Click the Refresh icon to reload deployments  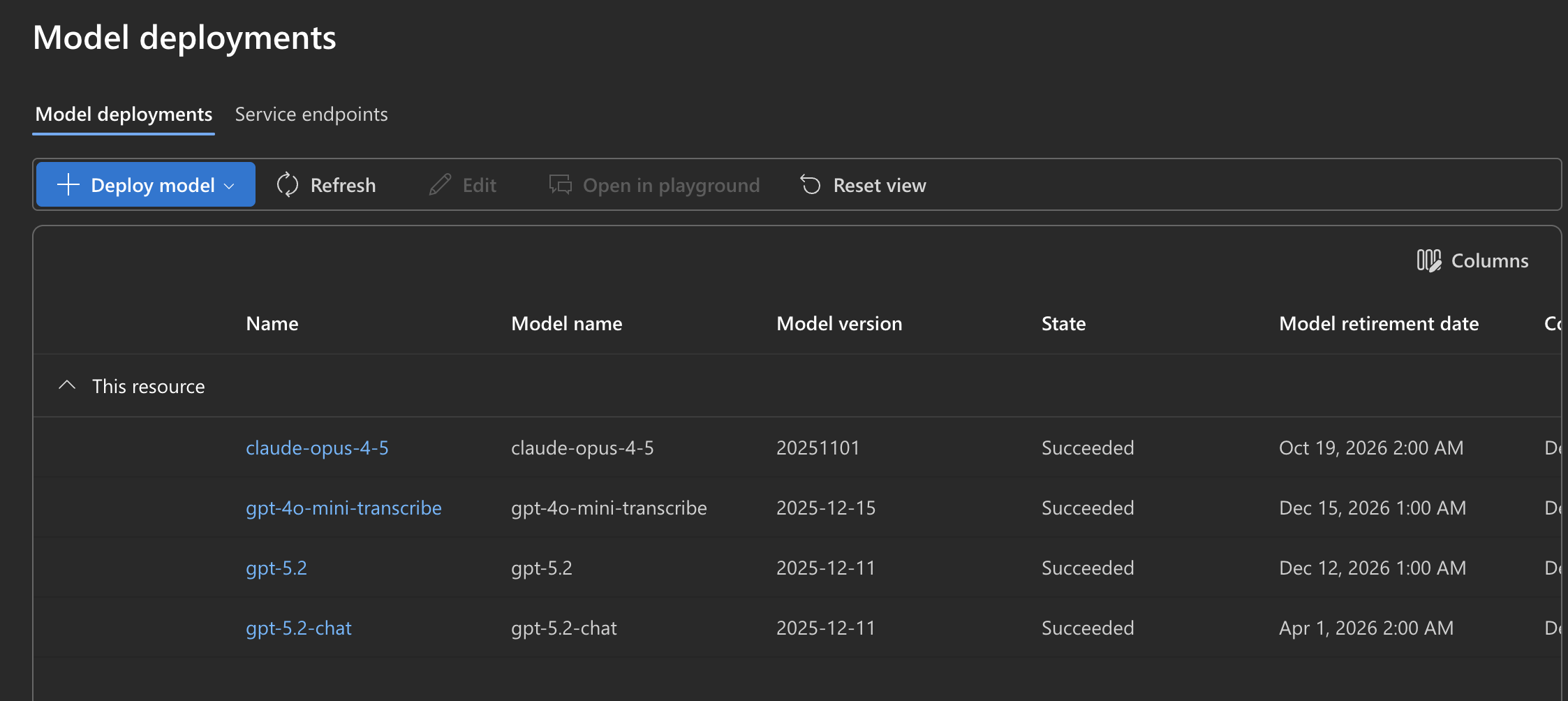(288, 184)
